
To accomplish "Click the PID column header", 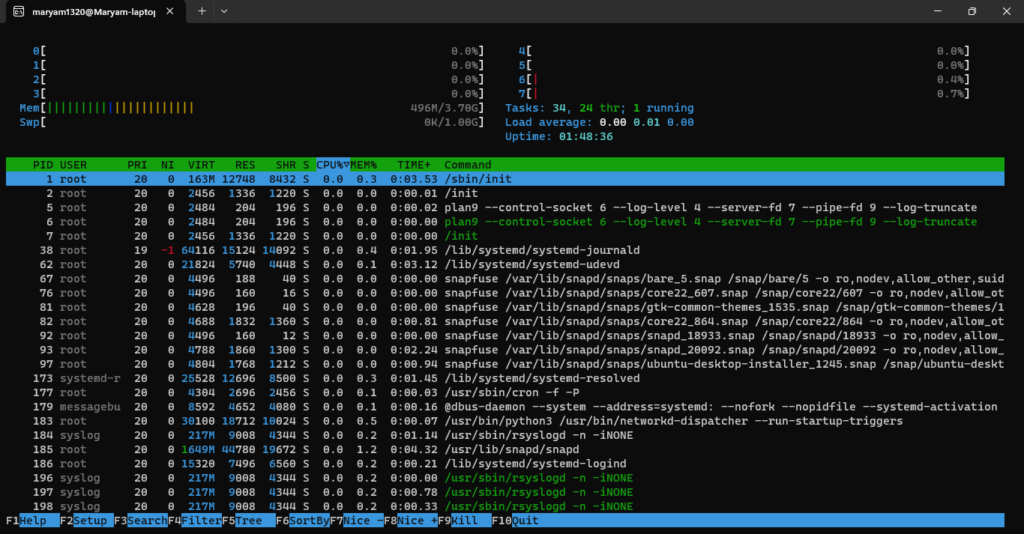I will click(42, 164).
